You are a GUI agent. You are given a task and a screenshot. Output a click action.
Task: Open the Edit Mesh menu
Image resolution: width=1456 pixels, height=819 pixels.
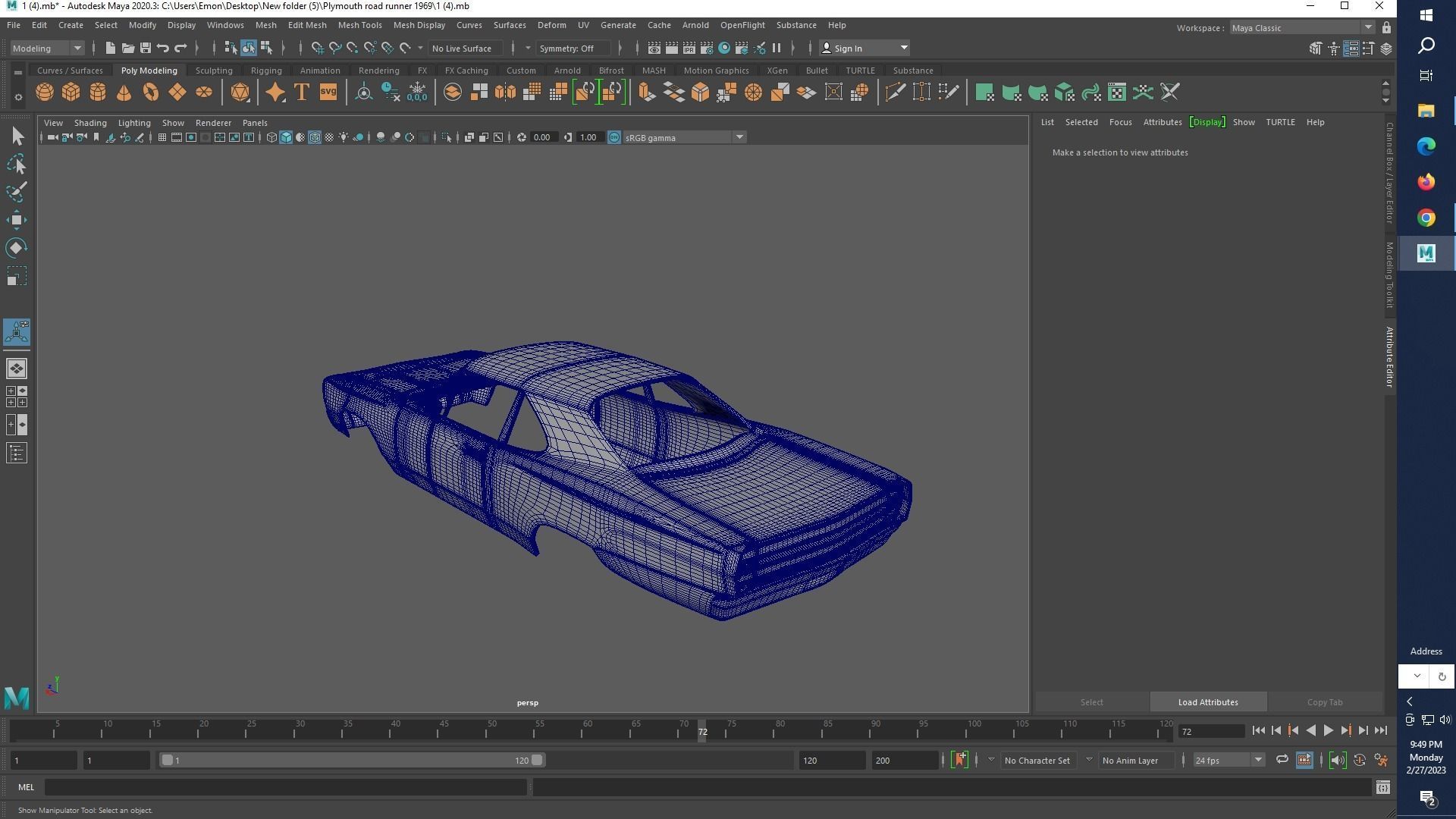(x=307, y=25)
